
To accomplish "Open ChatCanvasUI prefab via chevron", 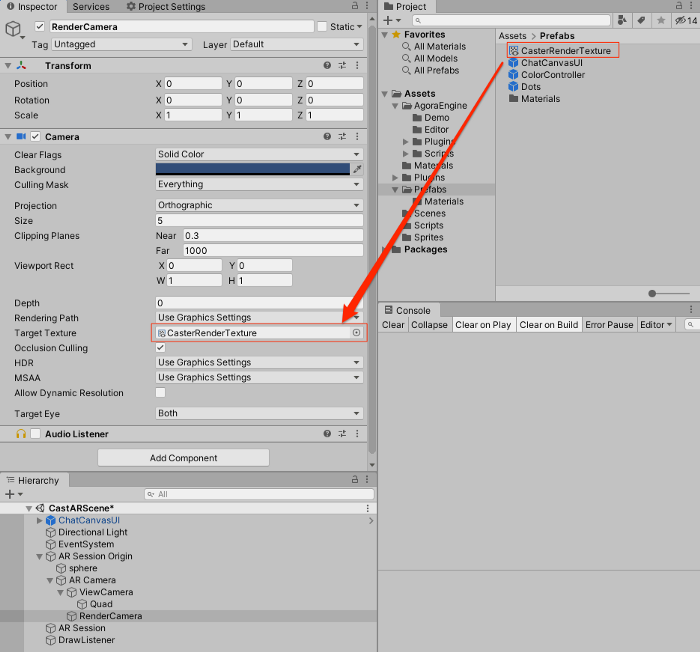I will pos(371,520).
